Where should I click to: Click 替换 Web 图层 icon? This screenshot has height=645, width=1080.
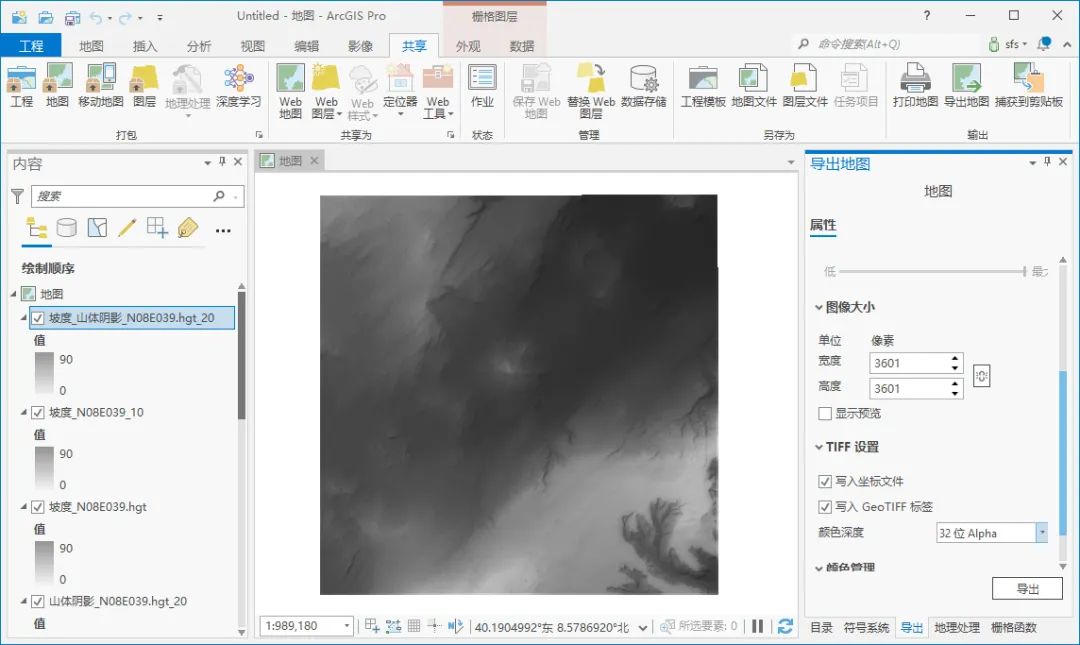tap(591, 90)
